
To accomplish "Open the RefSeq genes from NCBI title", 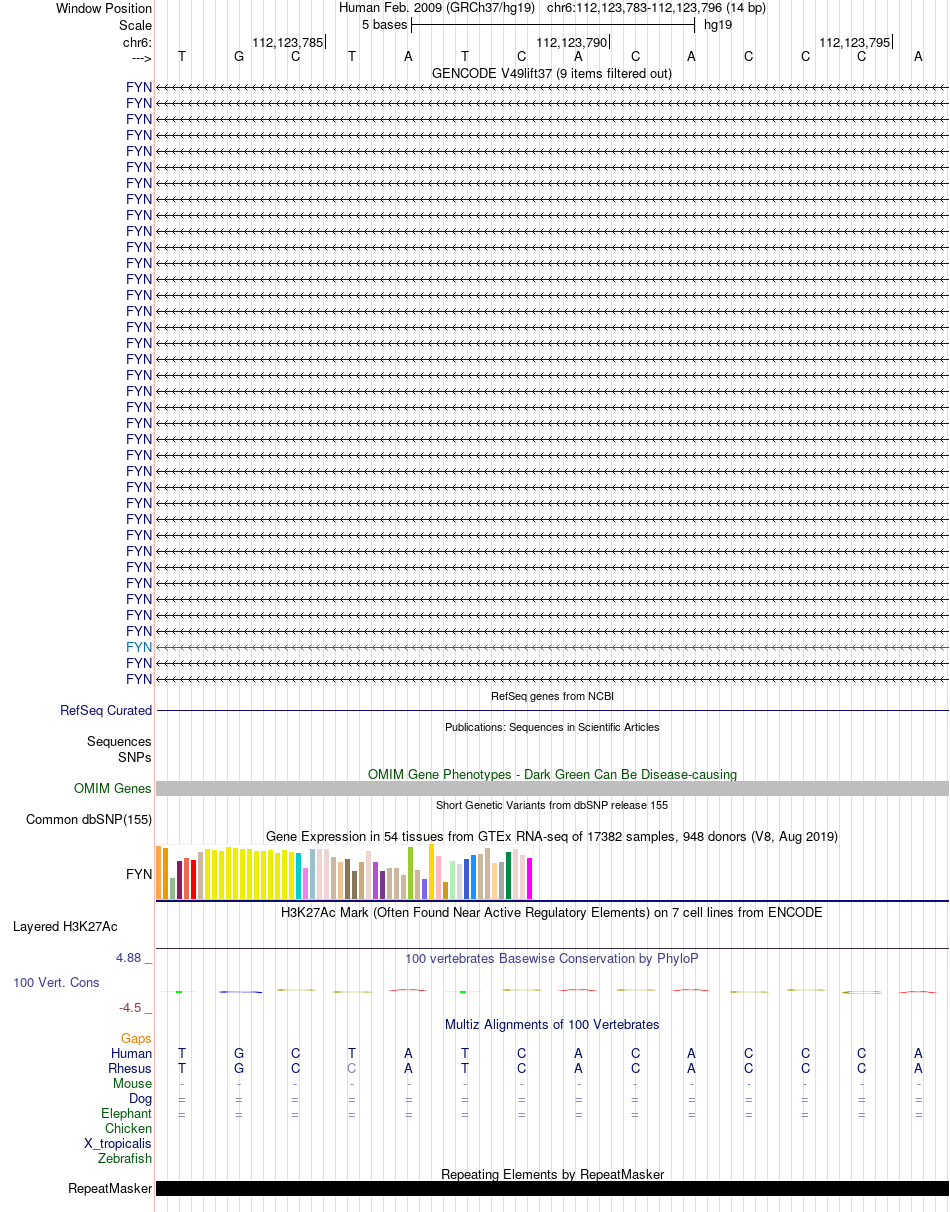I will coord(552,696).
